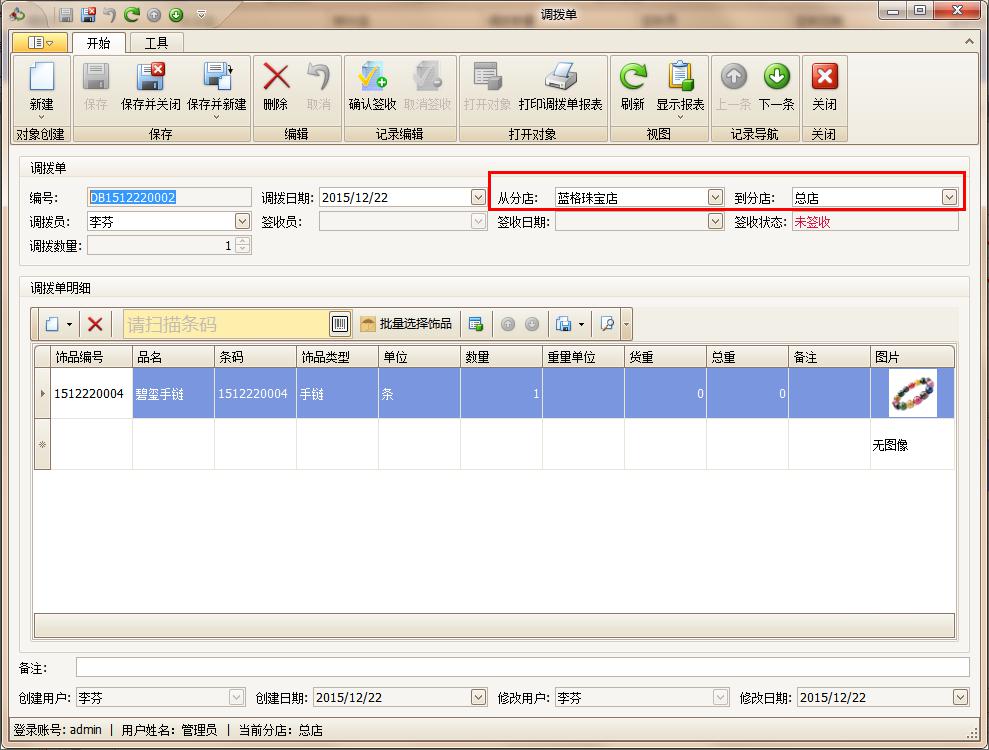Viewport: 989px width, 750px height.
Task: Click the 显示报表 show report icon
Action: click(680, 77)
